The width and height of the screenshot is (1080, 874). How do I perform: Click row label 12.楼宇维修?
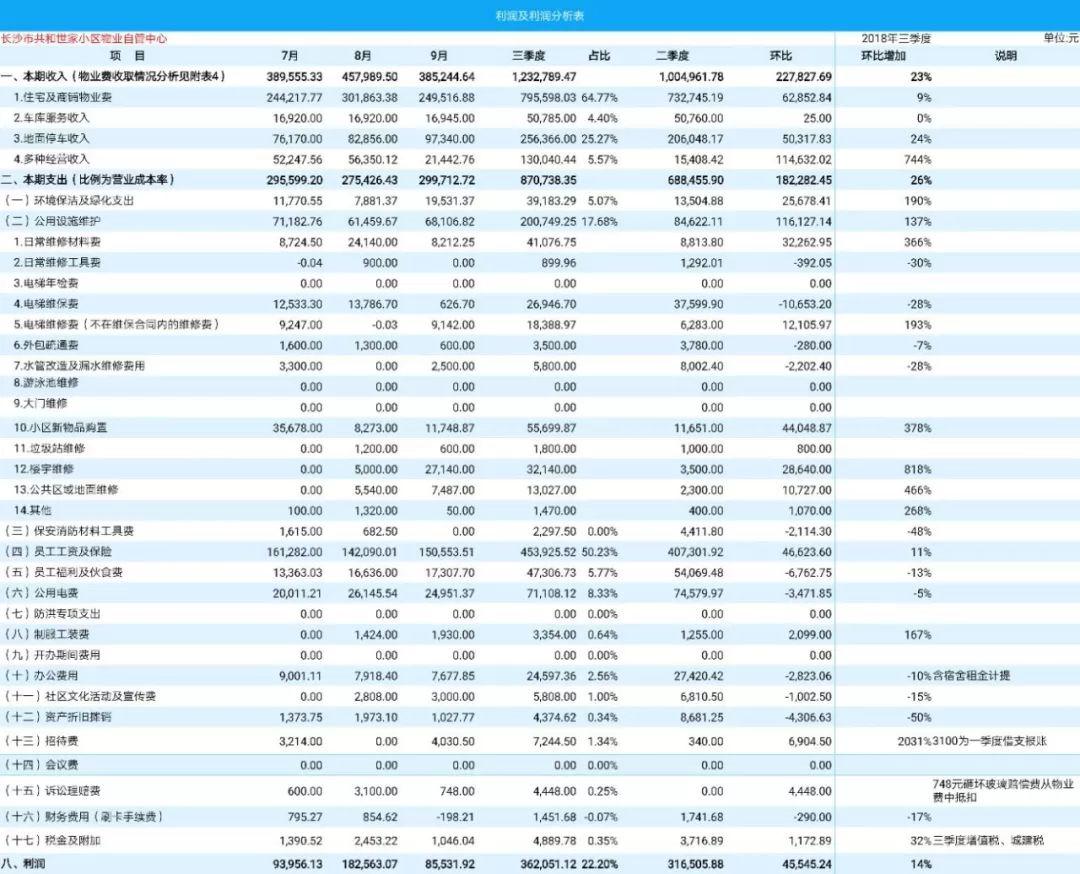44,469
